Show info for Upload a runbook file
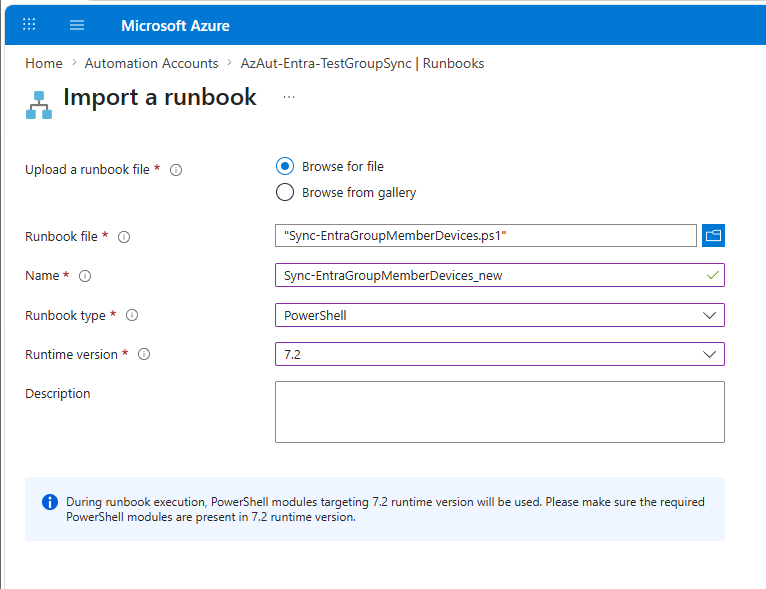This screenshot has height=589, width=766. (176, 170)
